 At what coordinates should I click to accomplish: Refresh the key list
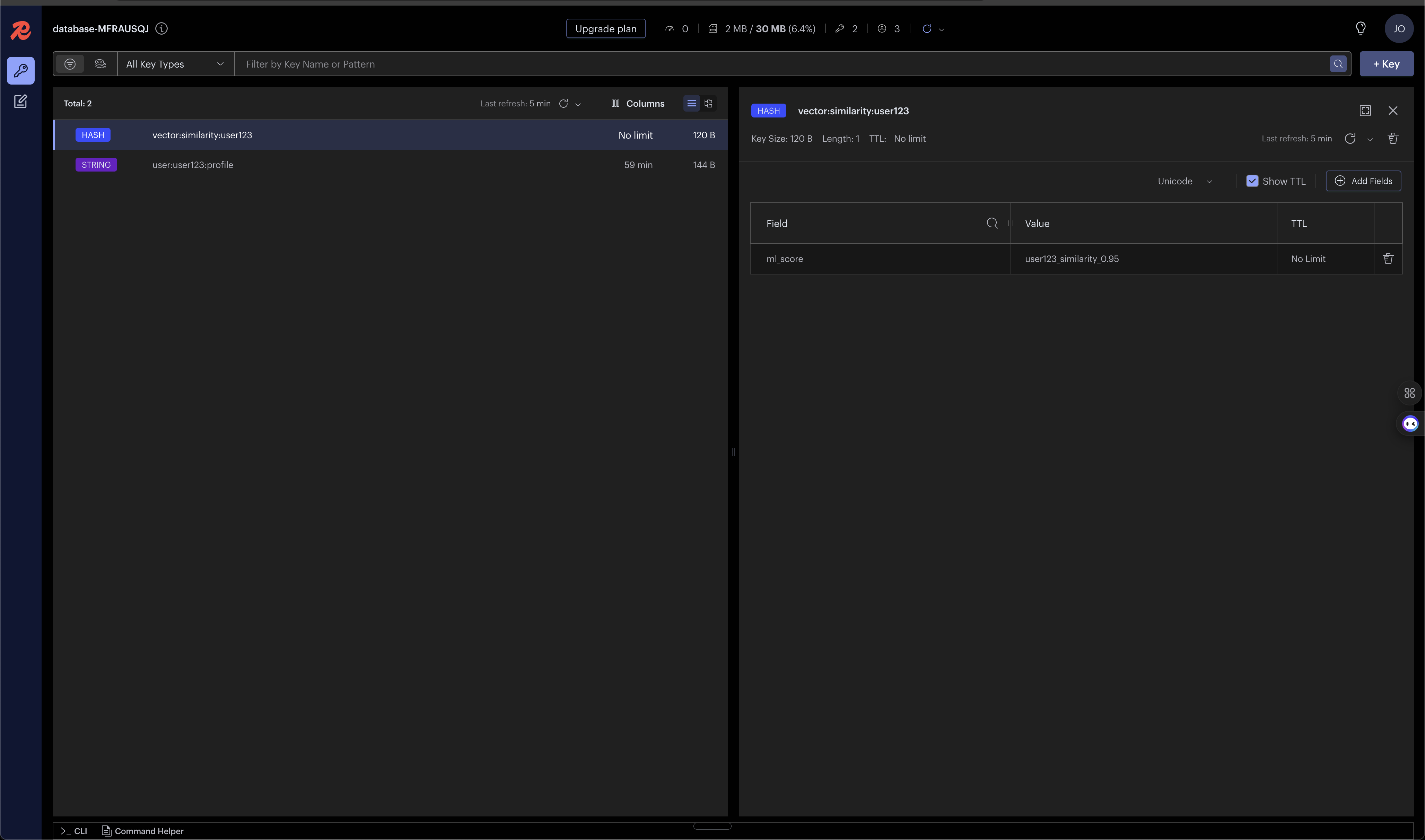pos(563,104)
